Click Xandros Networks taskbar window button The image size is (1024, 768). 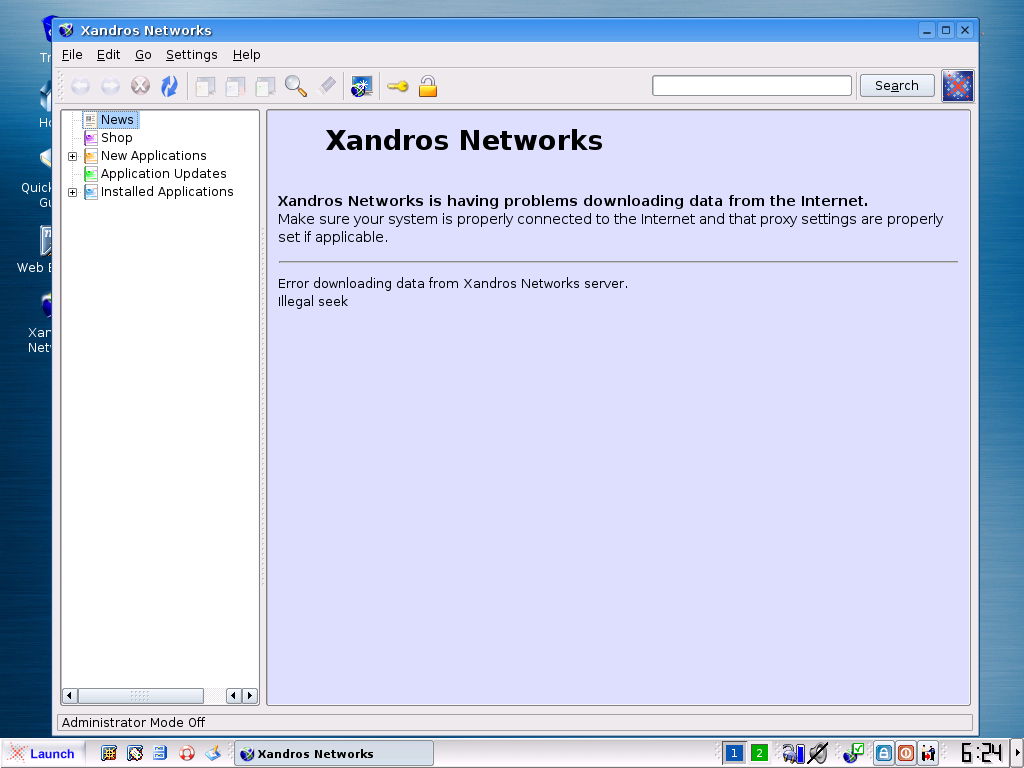(334, 754)
